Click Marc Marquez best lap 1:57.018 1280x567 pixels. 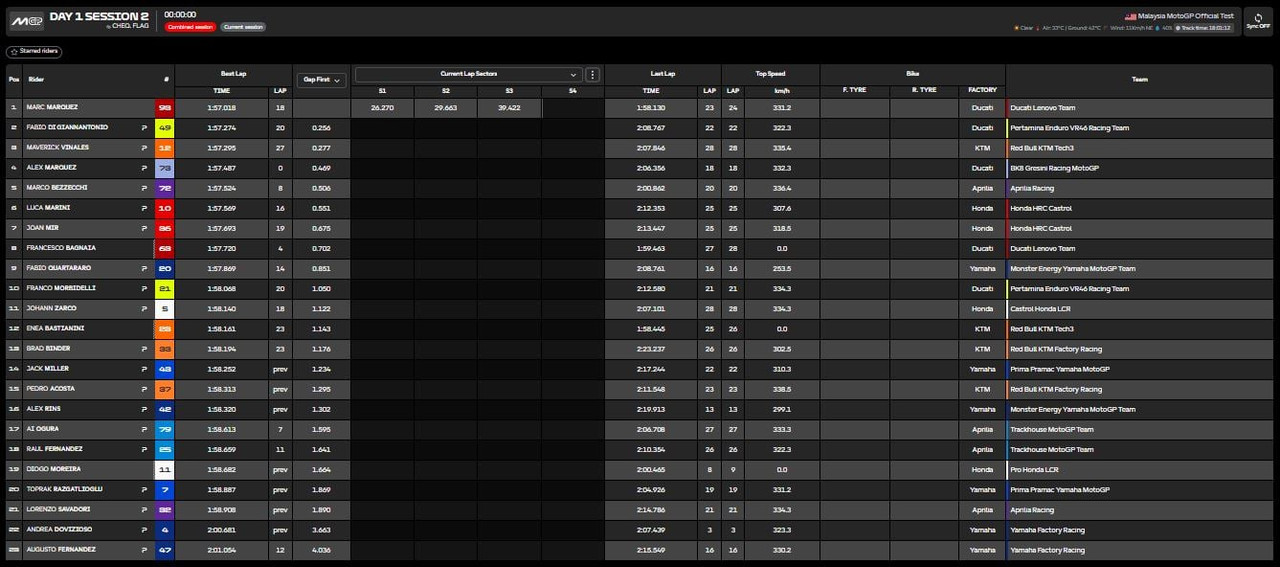point(222,107)
